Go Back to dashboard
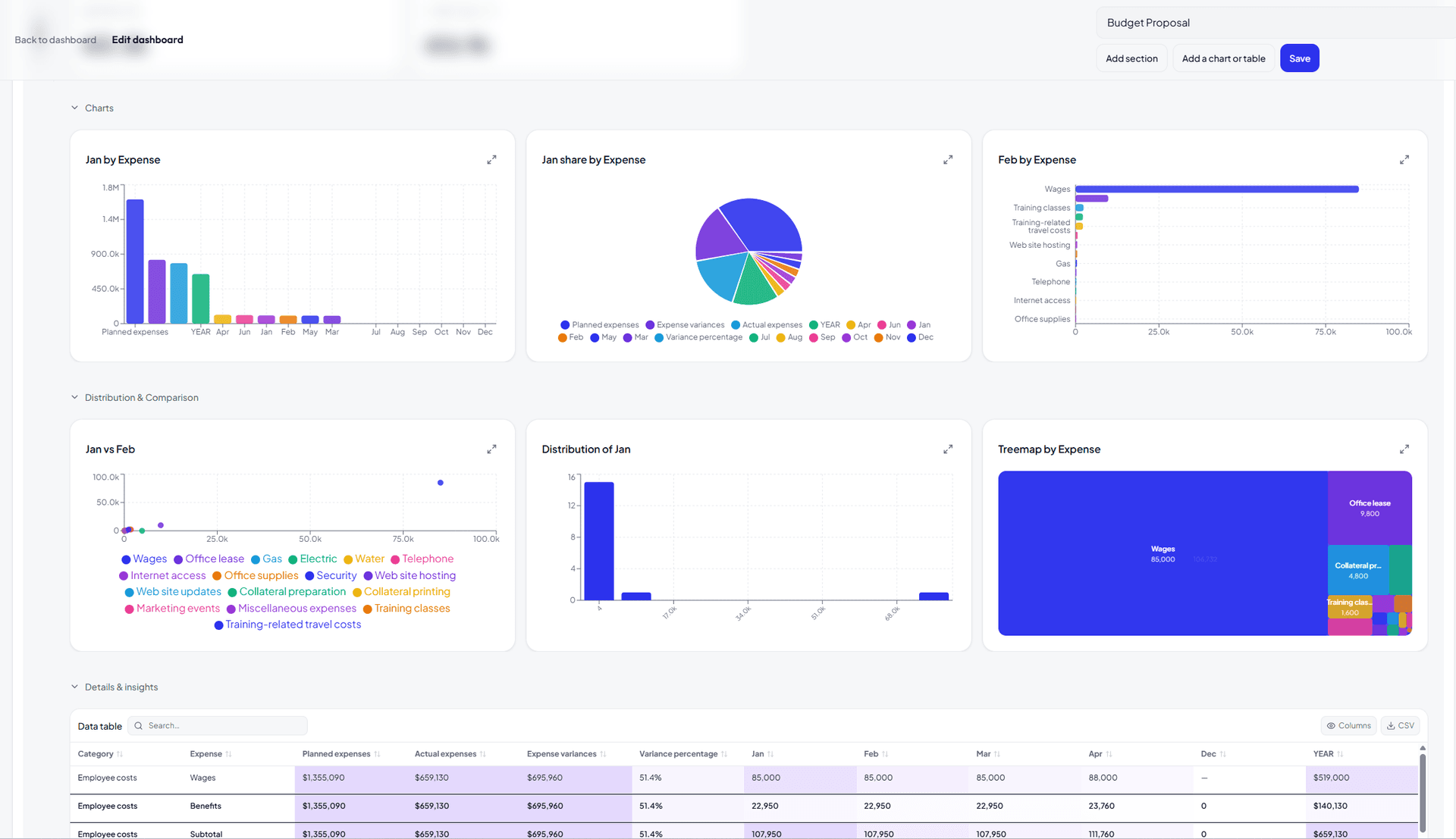 tap(55, 39)
